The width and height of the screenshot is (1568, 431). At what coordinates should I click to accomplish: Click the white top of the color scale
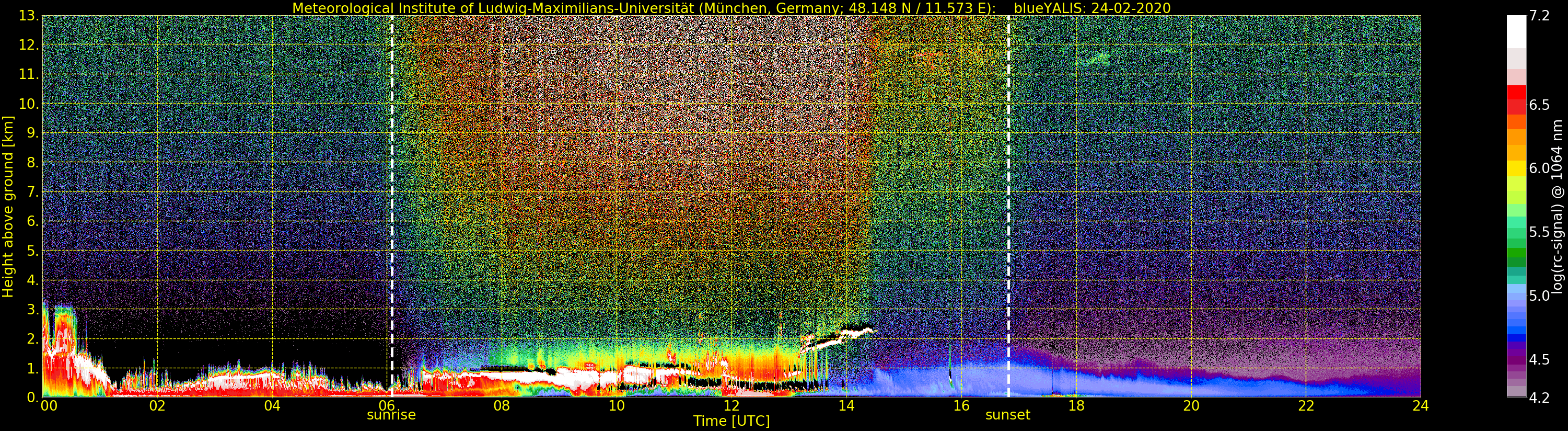(1516, 31)
